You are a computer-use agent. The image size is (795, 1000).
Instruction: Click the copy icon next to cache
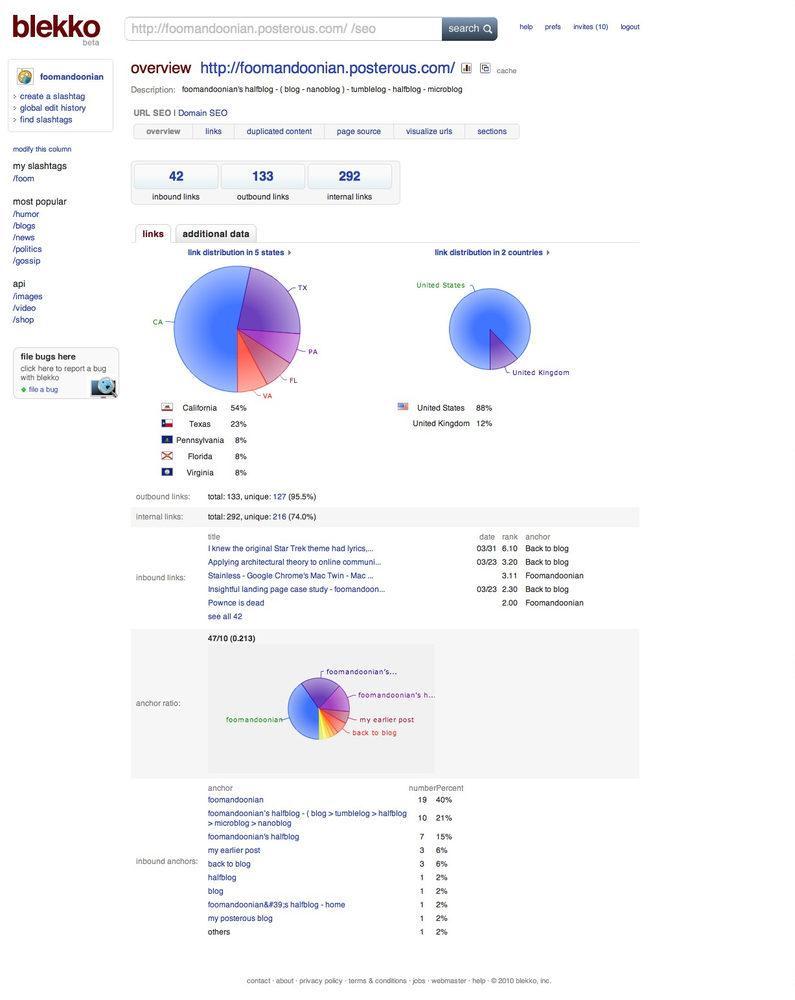(485, 68)
